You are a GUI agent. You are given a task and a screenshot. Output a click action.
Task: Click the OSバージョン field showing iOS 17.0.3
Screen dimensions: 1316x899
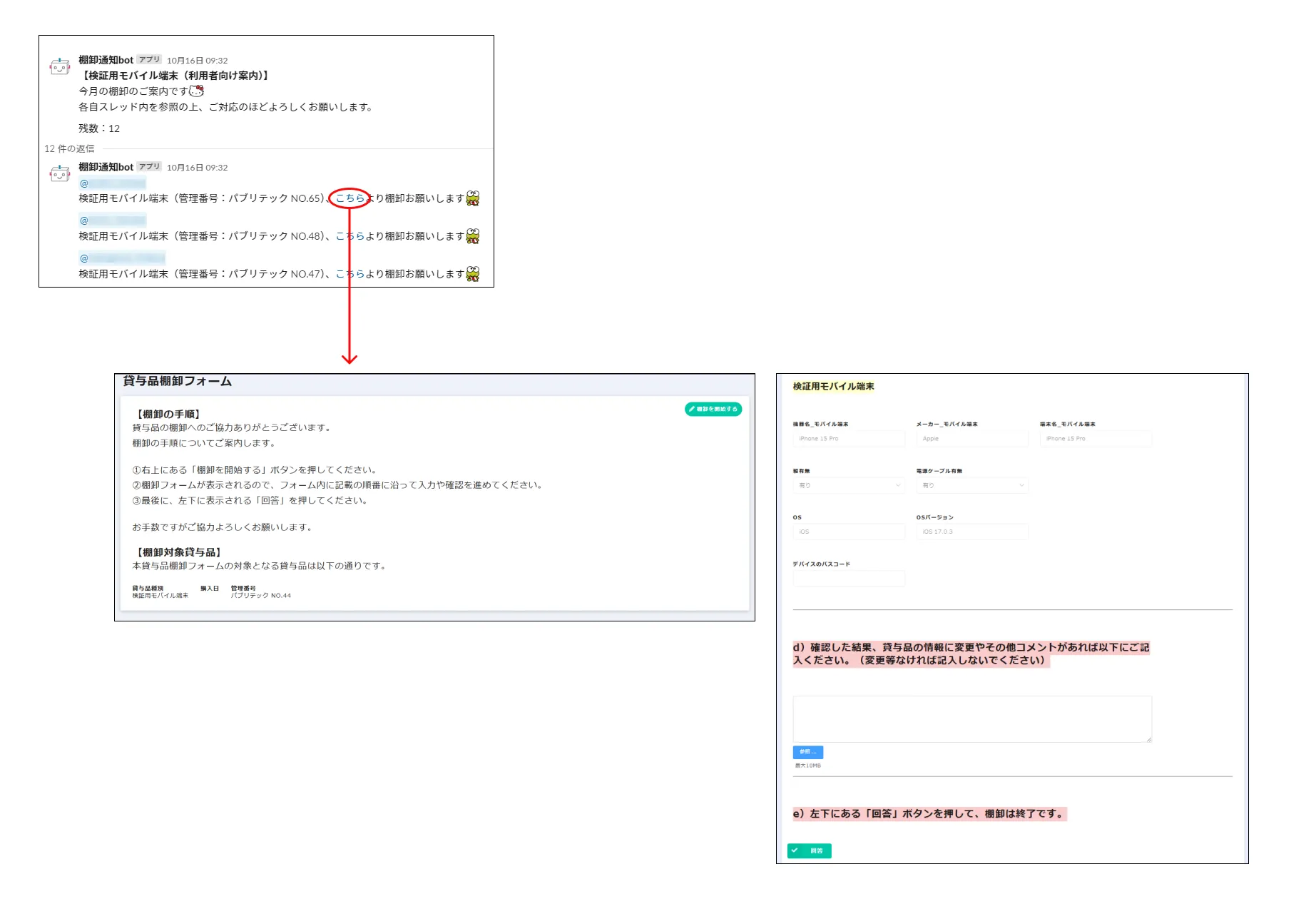(972, 532)
